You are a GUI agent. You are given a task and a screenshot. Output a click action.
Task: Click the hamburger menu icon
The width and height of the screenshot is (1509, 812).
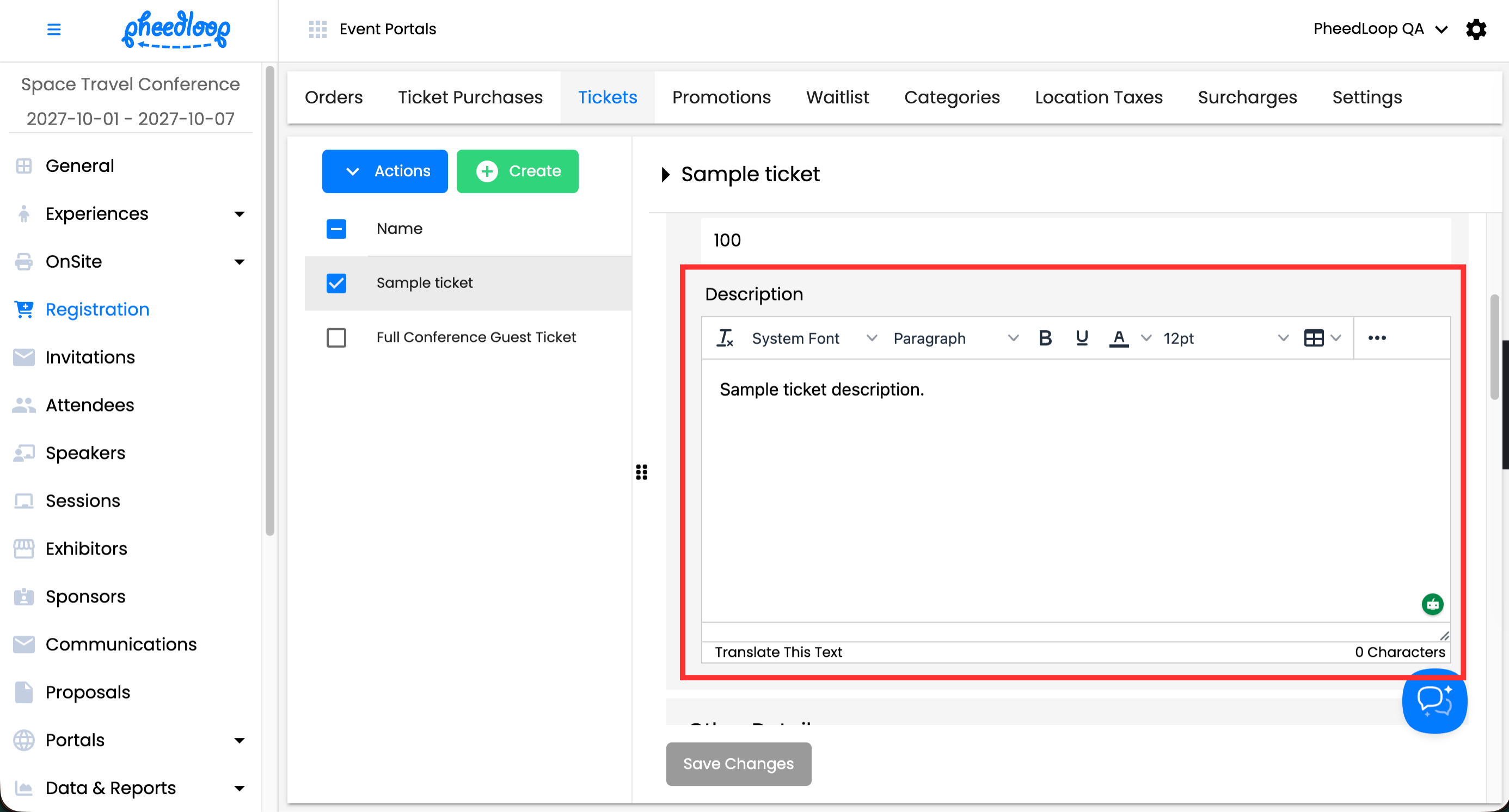(53, 29)
